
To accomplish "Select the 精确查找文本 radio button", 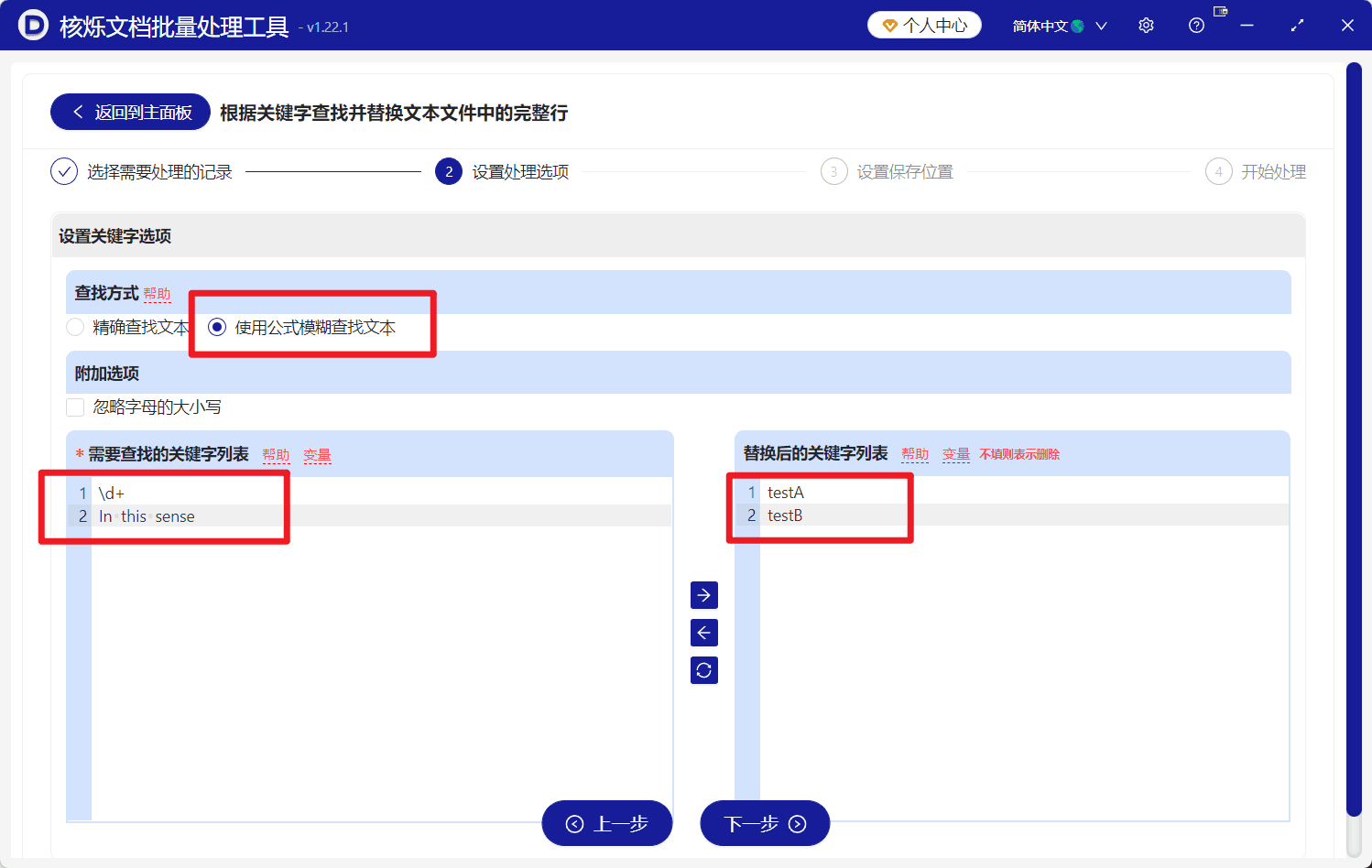I will pos(75,327).
